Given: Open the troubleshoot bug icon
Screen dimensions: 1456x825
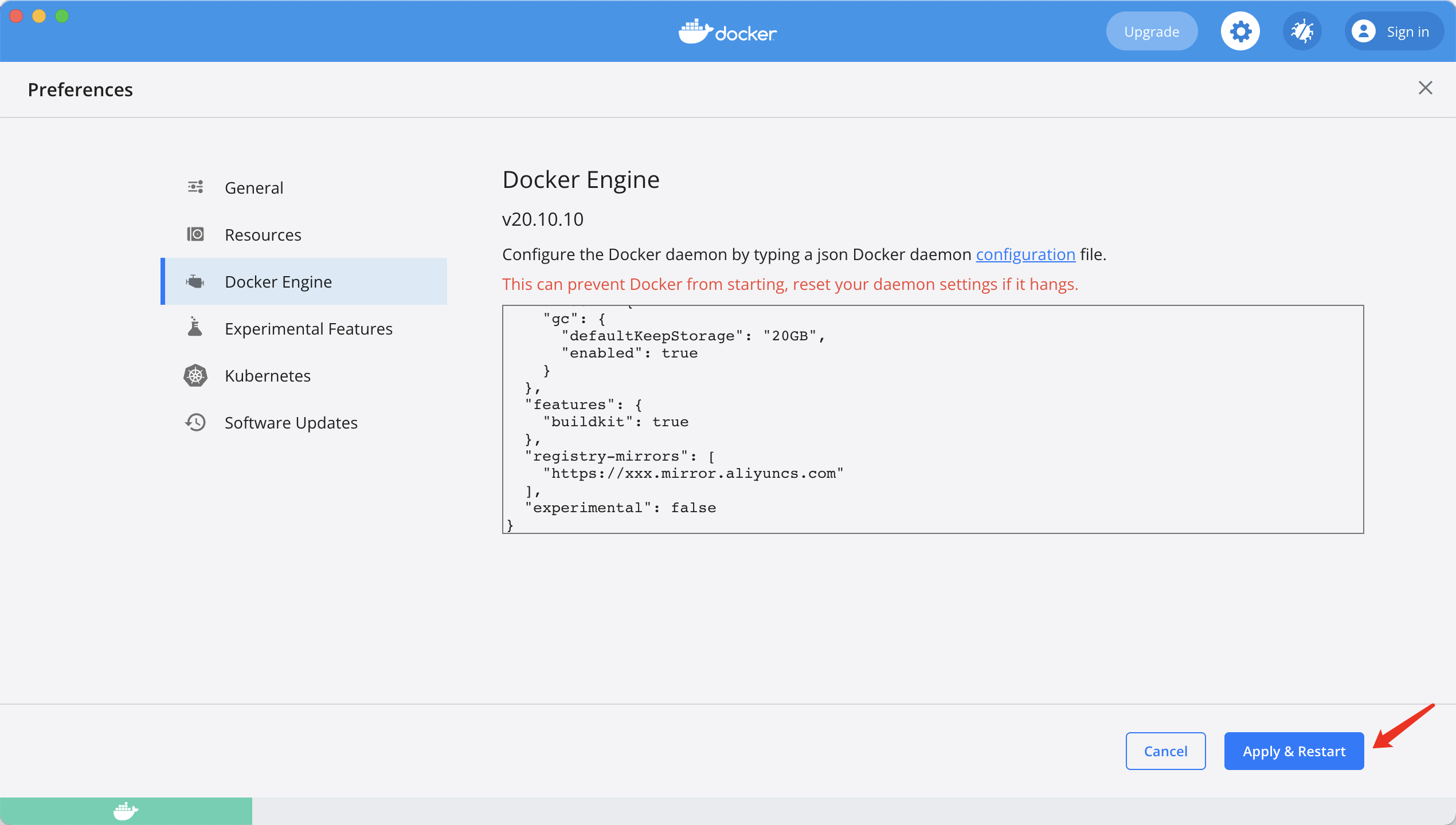Looking at the screenshot, I should coord(1302,31).
